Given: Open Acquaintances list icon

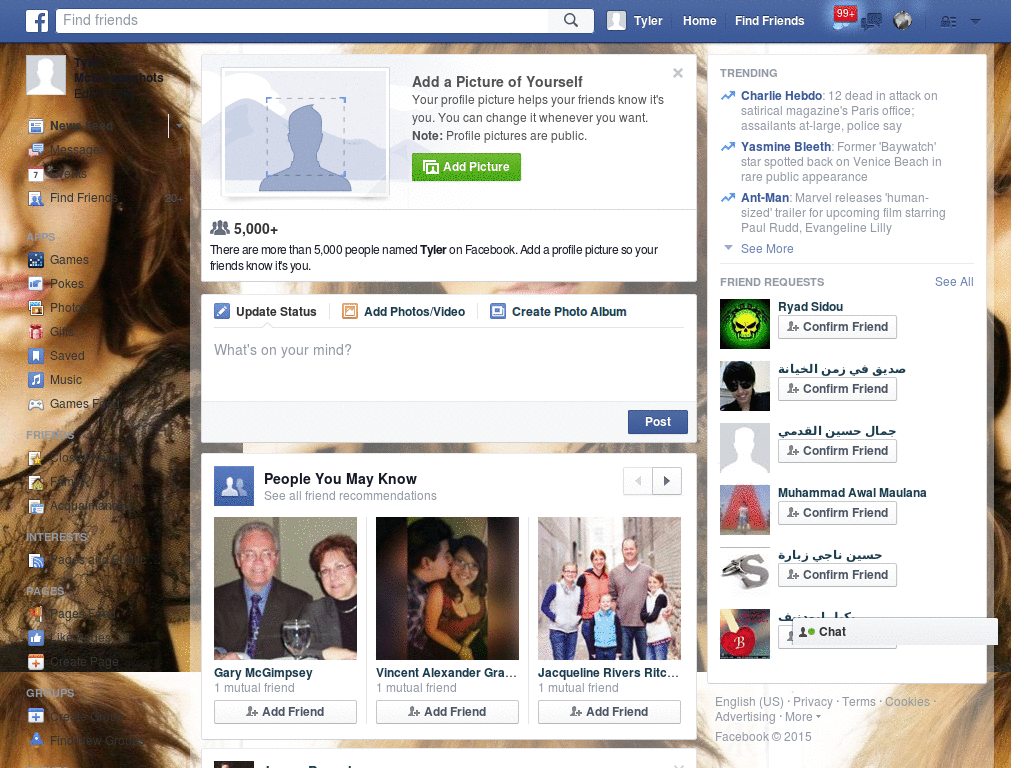Looking at the screenshot, I should [x=36, y=507].
